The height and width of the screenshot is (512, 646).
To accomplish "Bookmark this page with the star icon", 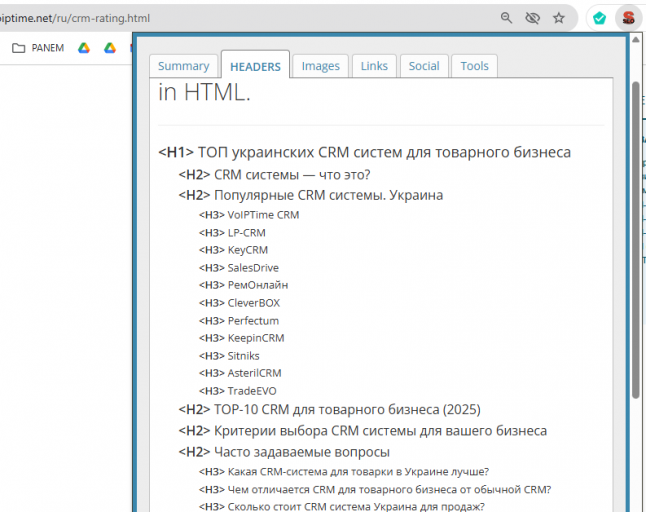I will [559, 18].
